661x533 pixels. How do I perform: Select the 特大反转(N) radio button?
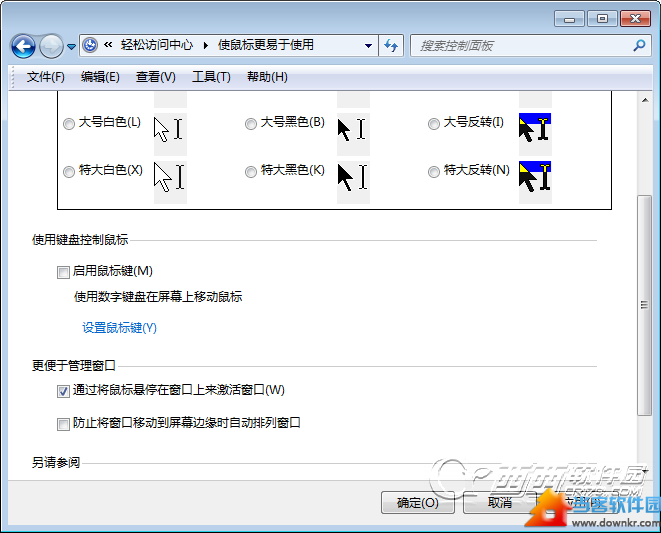(434, 172)
